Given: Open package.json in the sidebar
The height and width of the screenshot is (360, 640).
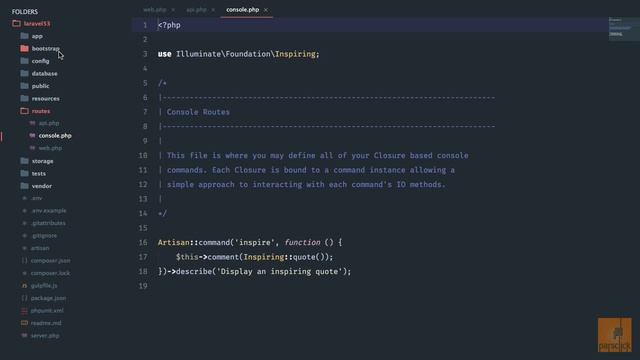Looking at the screenshot, I should coord(49,298).
